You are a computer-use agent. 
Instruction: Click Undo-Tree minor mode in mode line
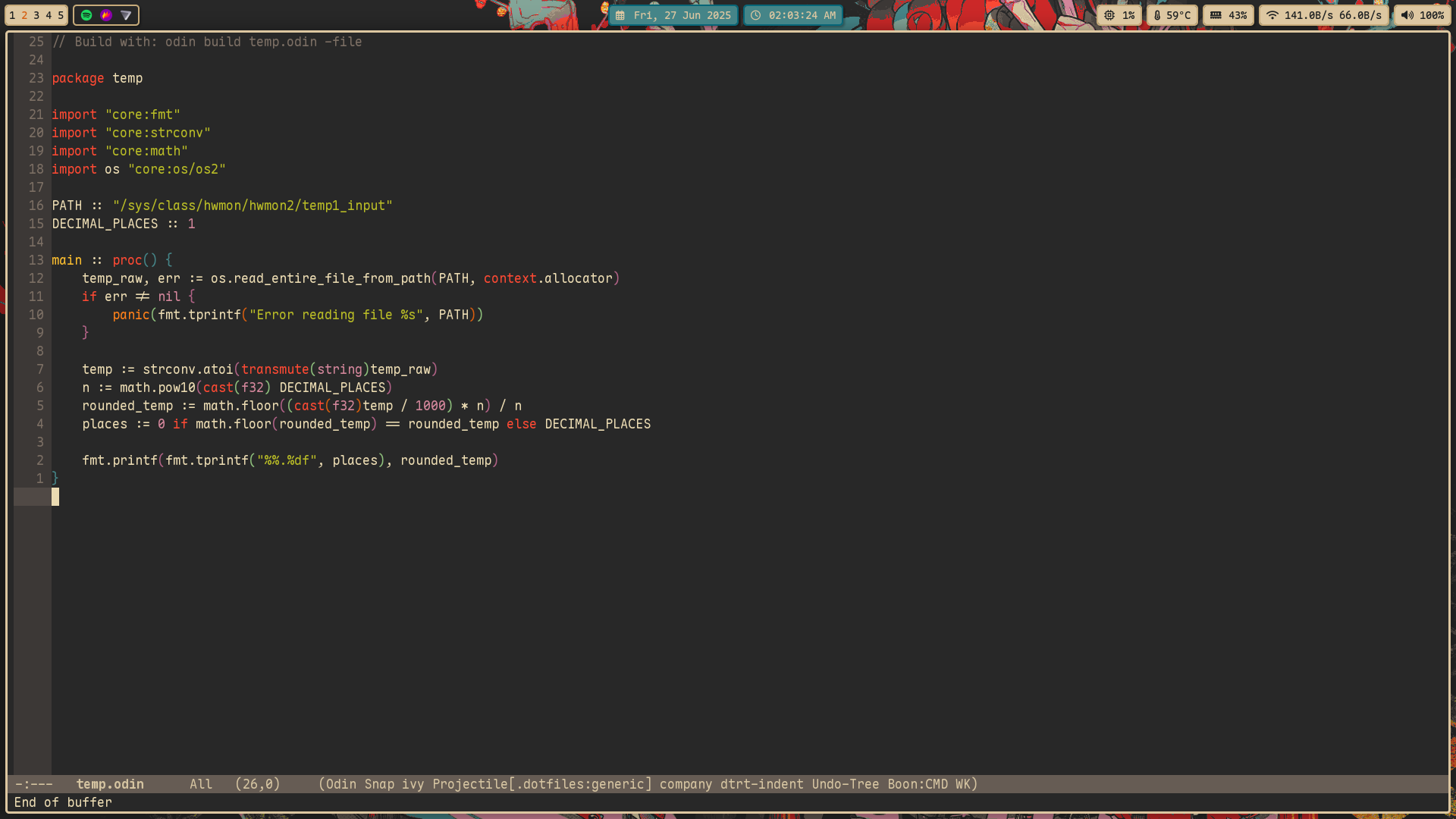click(x=845, y=784)
